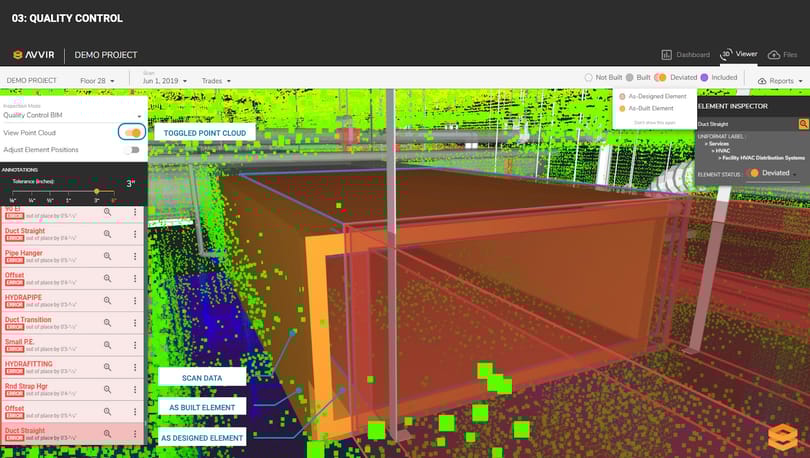
Task: Click the Files cloud upload icon
Action: tap(774, 55)
